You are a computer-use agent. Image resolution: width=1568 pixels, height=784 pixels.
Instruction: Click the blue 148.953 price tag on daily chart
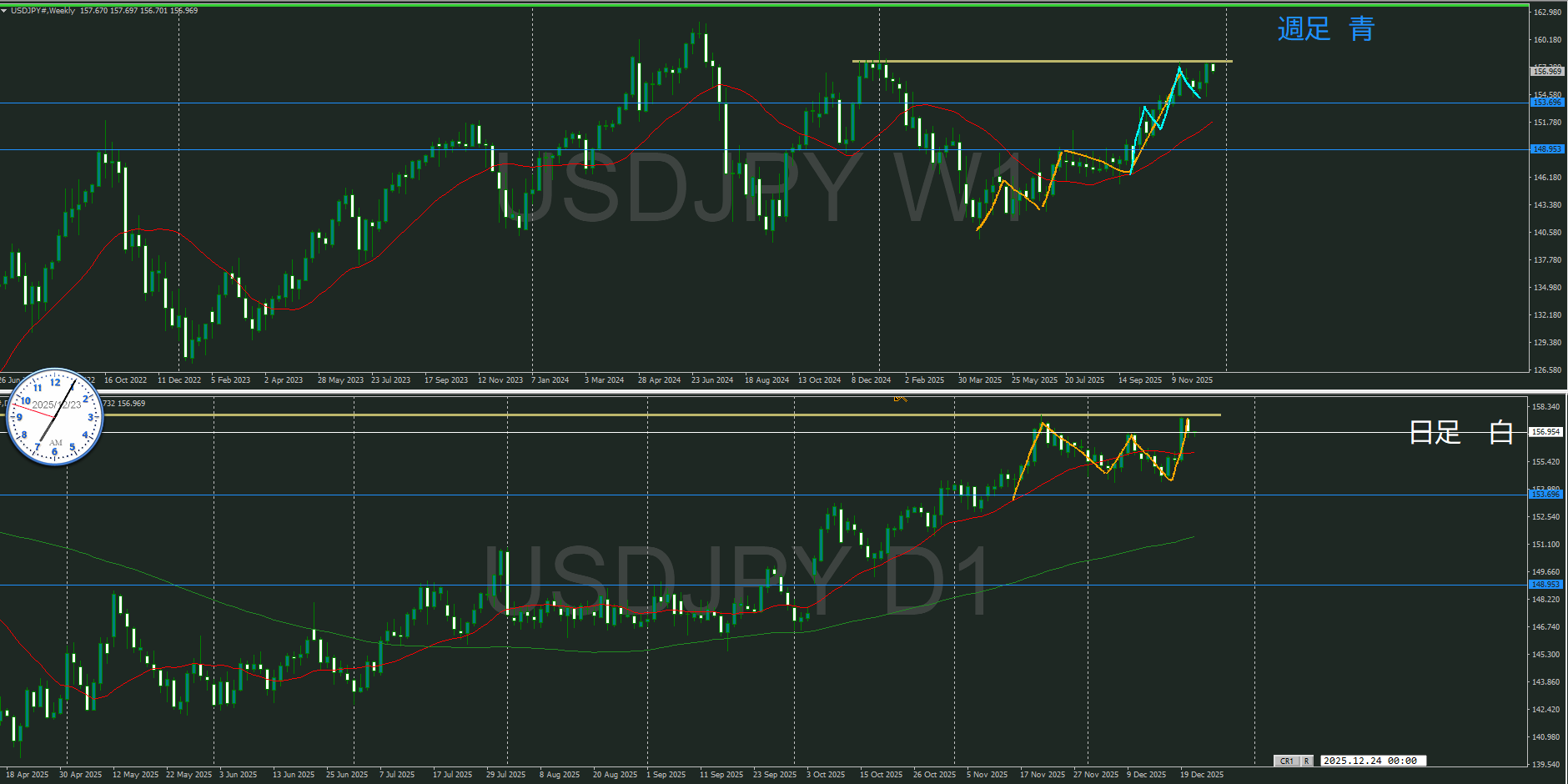tap(1545, 585)
